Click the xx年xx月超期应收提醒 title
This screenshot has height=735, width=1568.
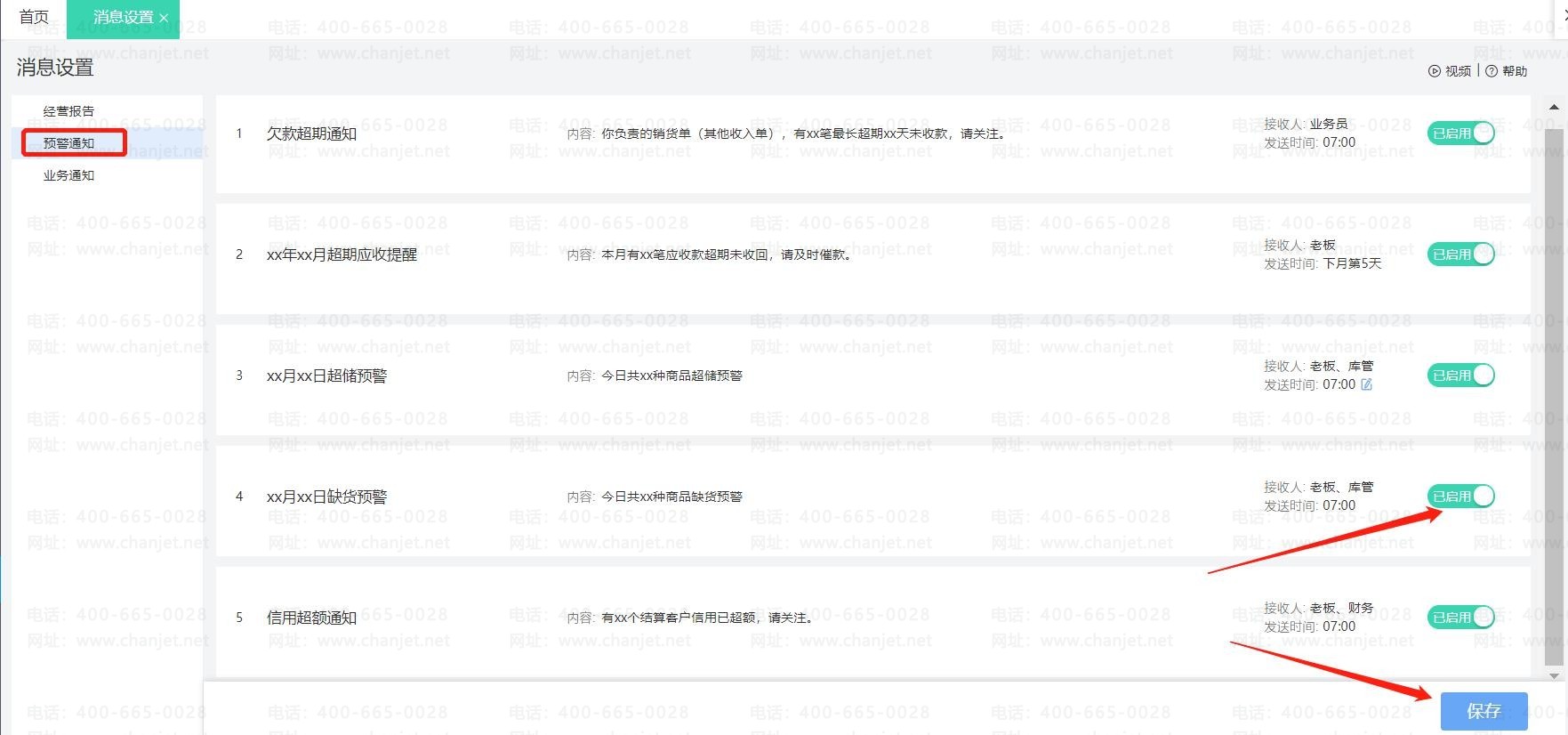pyautogui.click(x=342, y=254)
